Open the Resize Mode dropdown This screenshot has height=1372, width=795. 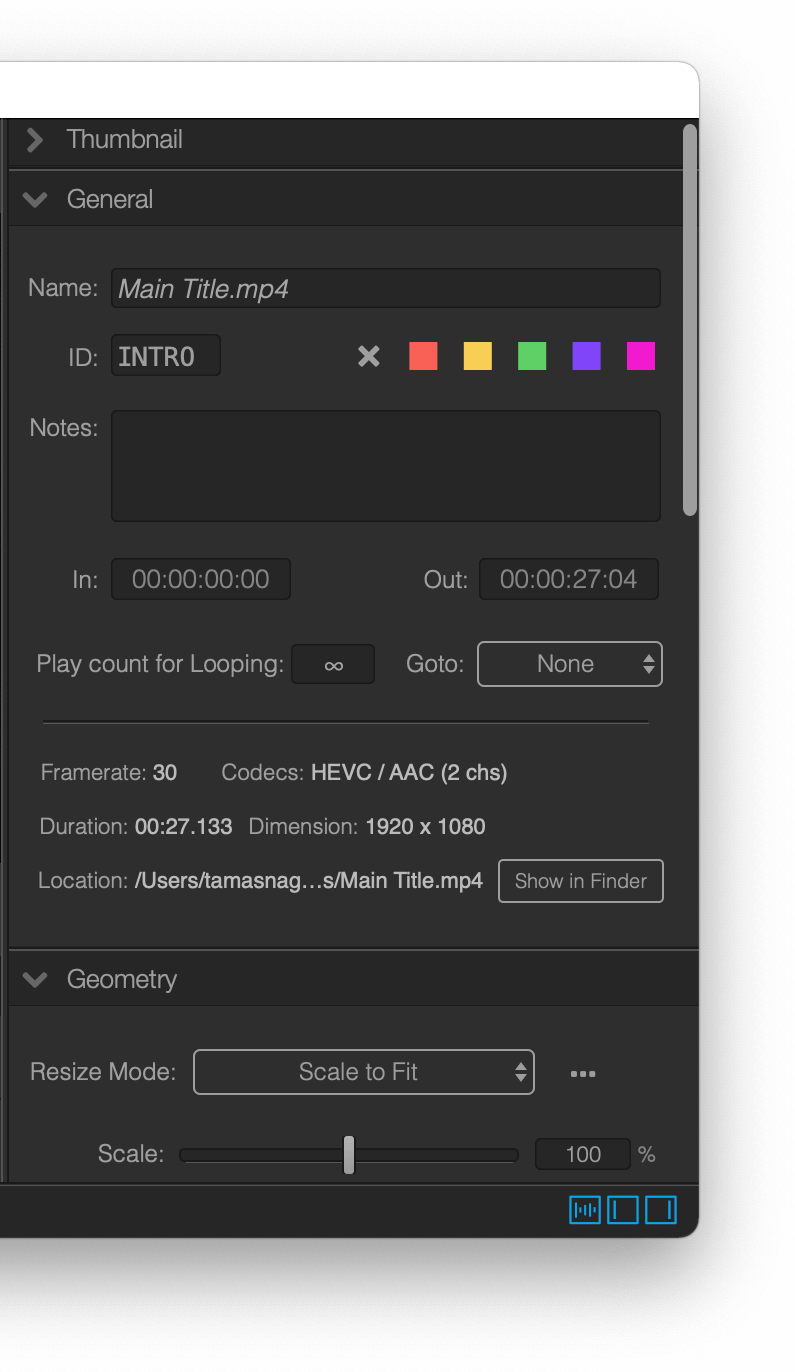(x=363, y=1071)
